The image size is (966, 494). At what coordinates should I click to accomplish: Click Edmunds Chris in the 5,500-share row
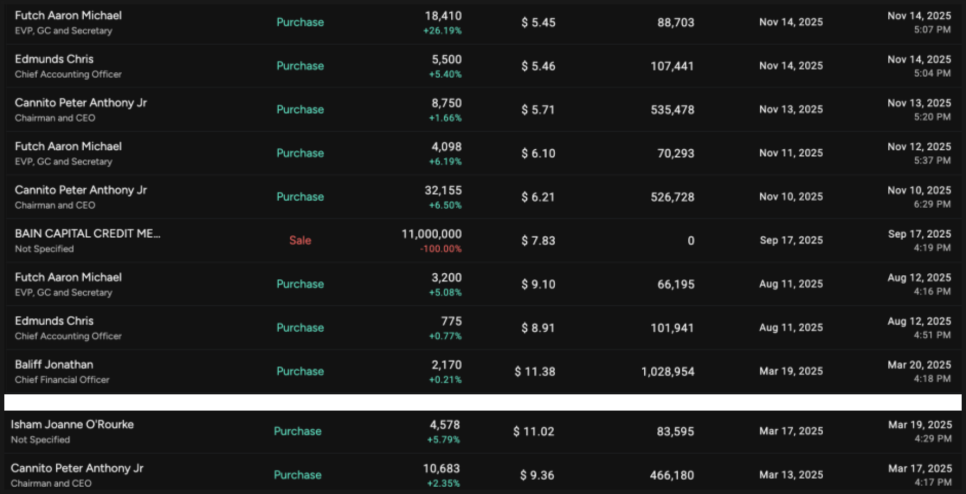click(x=54, y=59)
